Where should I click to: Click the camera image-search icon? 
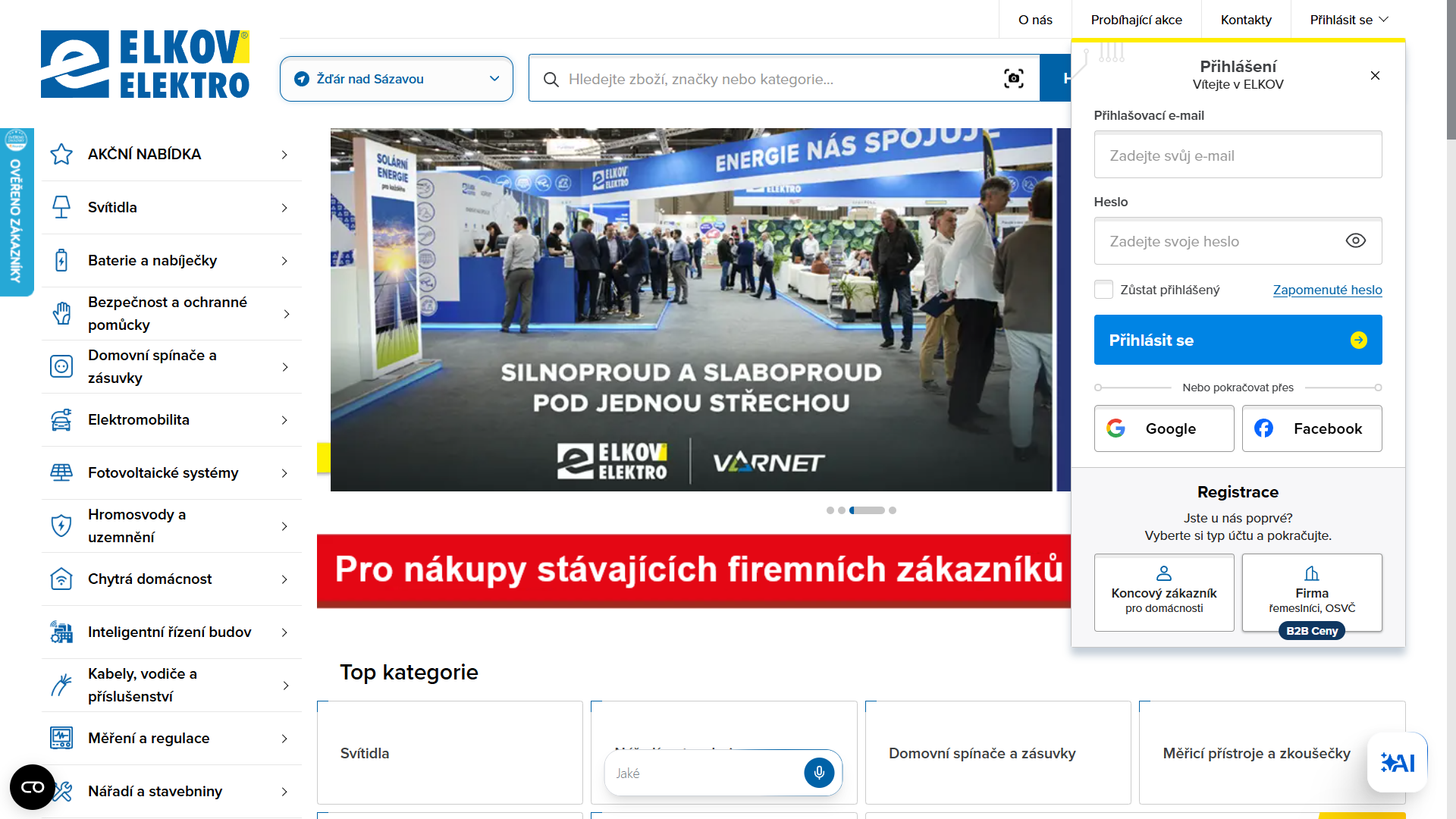(1014, 78)
